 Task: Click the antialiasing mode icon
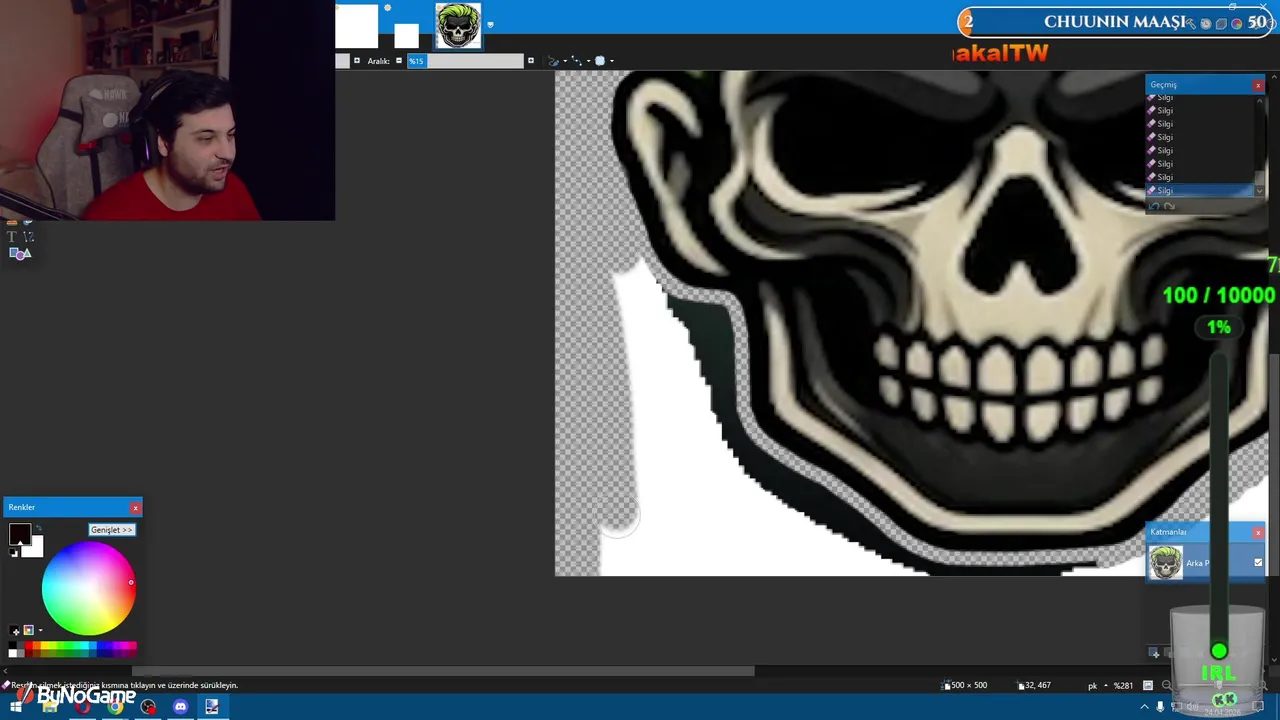pyautogui.click(x=553, y=61)
